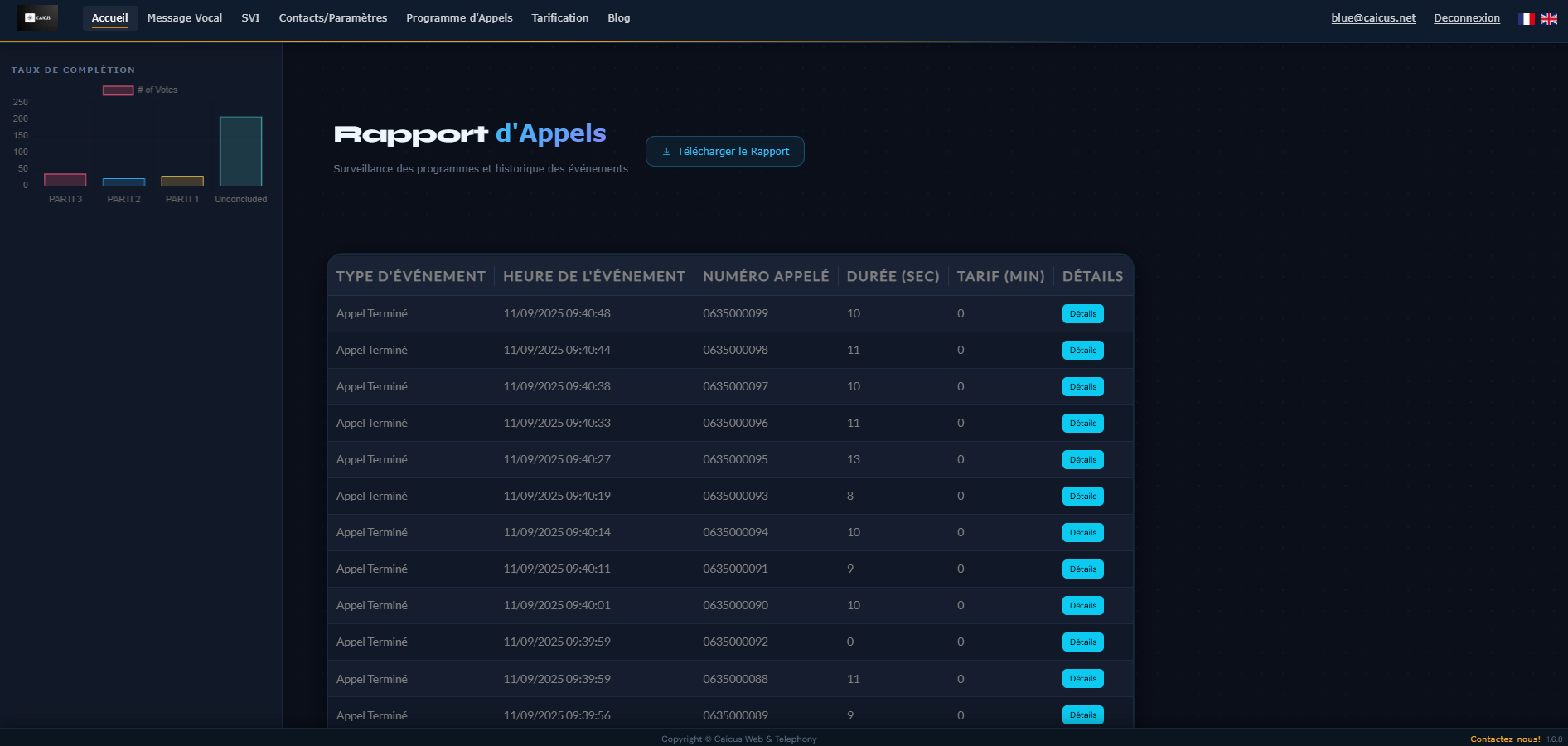Click Détails on the 0635000095 row

point(1082,459)
